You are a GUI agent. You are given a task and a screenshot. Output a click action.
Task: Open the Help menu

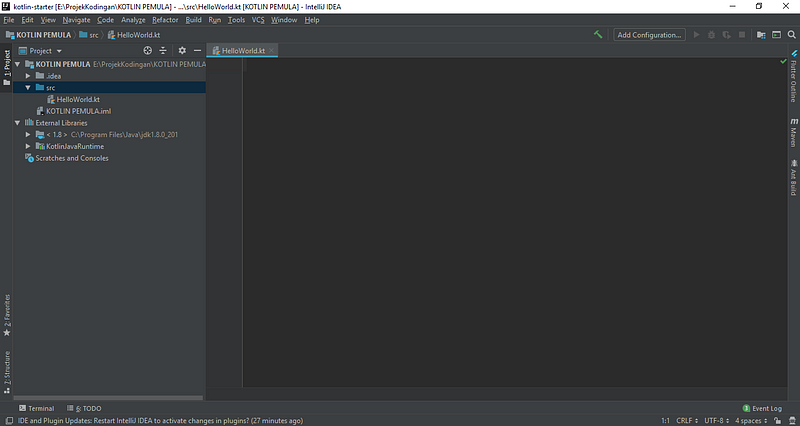coord(312,20)
